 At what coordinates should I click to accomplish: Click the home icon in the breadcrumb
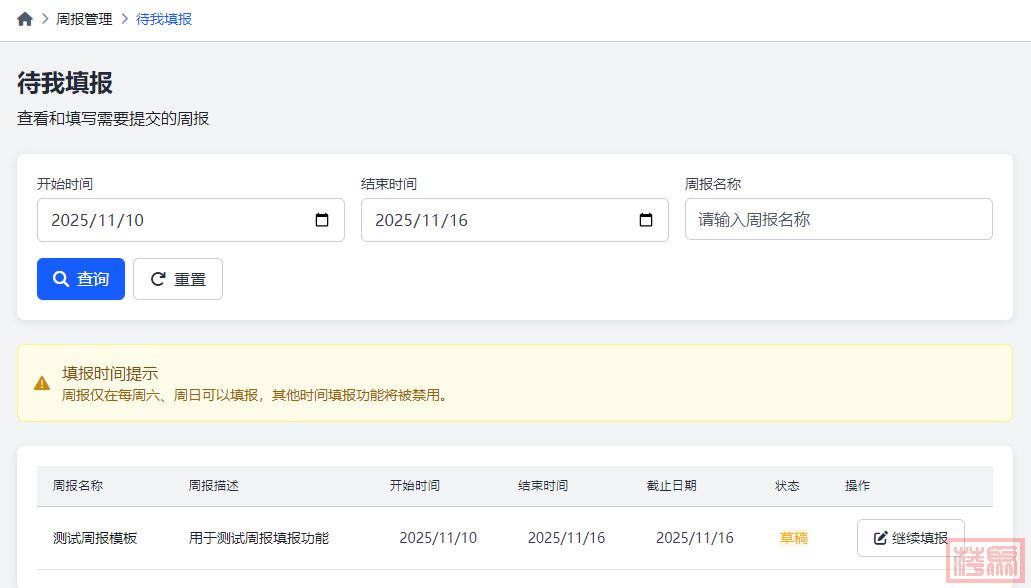point(25,19)
